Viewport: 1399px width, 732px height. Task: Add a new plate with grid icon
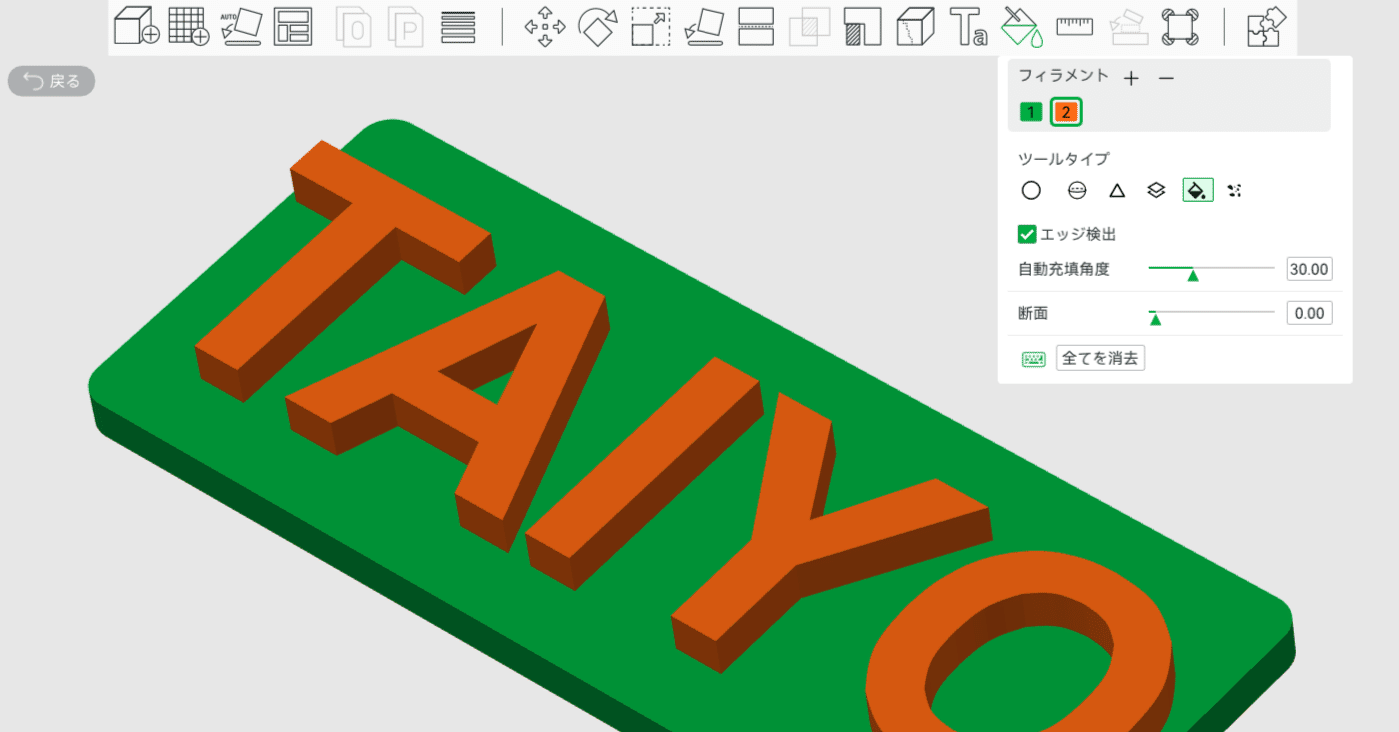pyautogui.click(x=188, y=26)
